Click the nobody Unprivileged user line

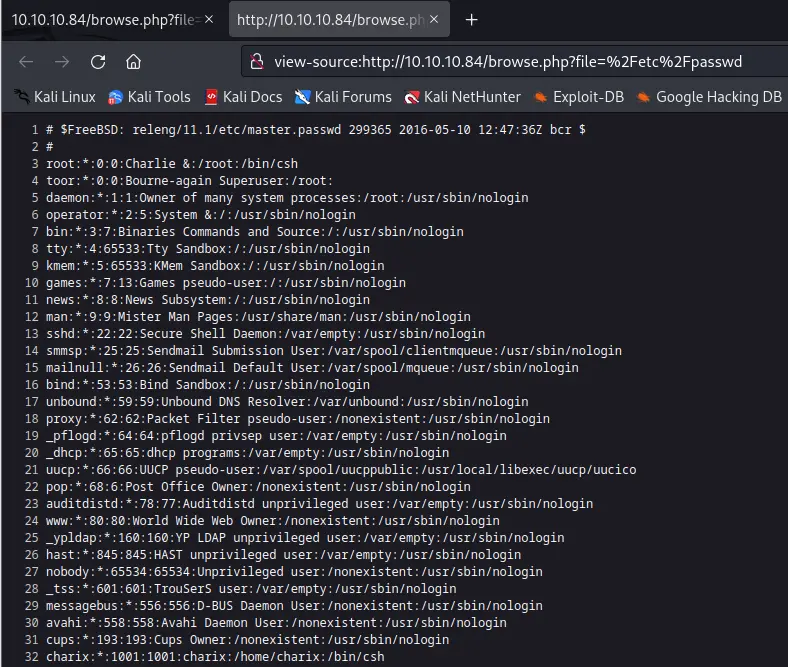pyautogui.click(x=294, y=573)
